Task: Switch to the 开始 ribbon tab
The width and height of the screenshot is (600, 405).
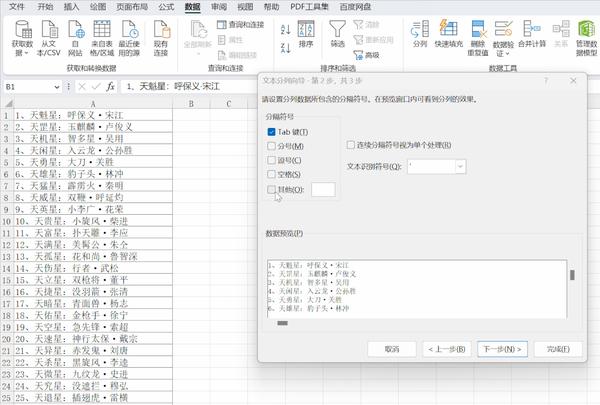Action: 45,7
